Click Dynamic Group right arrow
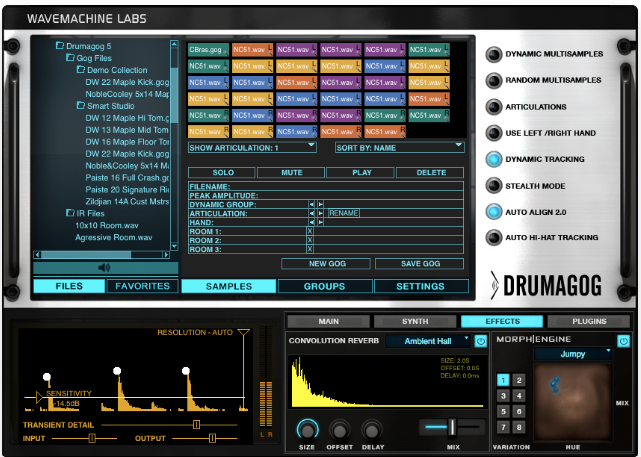This screenshot has height=457, width=641. pos(320,204)
